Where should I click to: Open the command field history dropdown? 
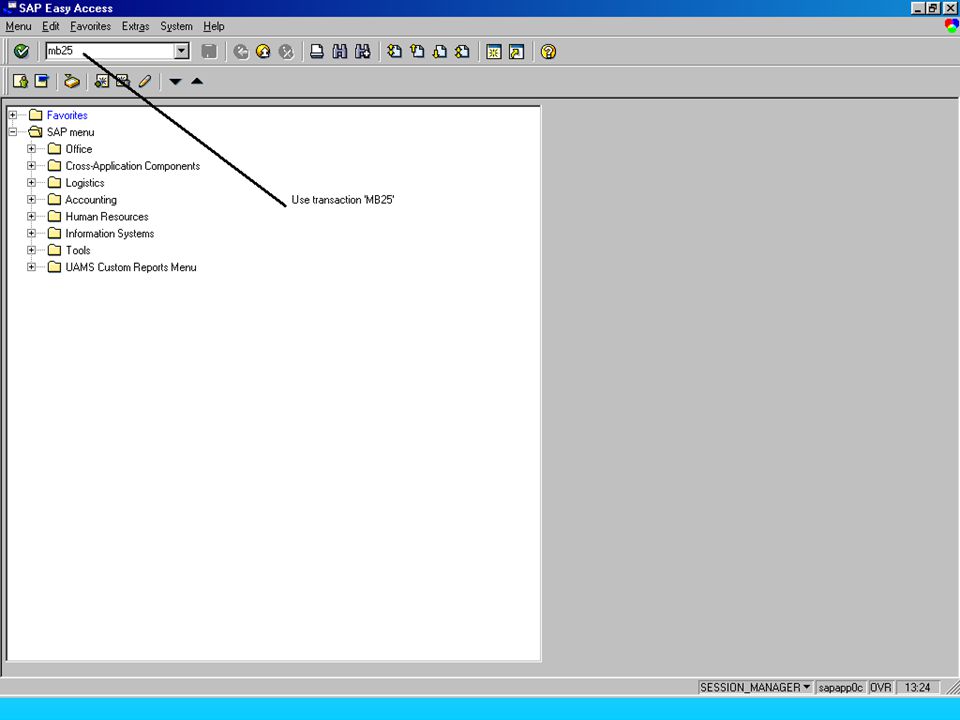182,51
